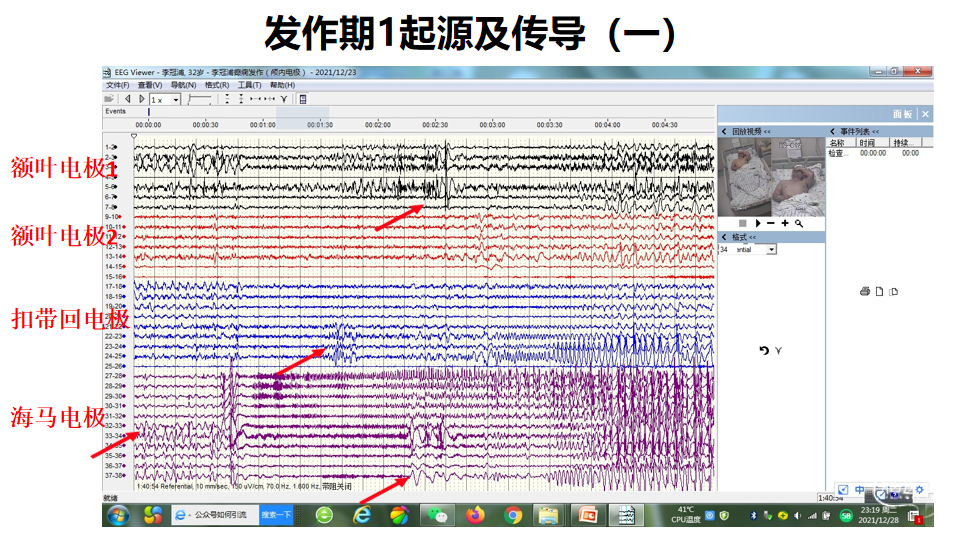Open the Windows Start menu
Viewport: 960px width, 540px height.
click(x=118, y=516)
